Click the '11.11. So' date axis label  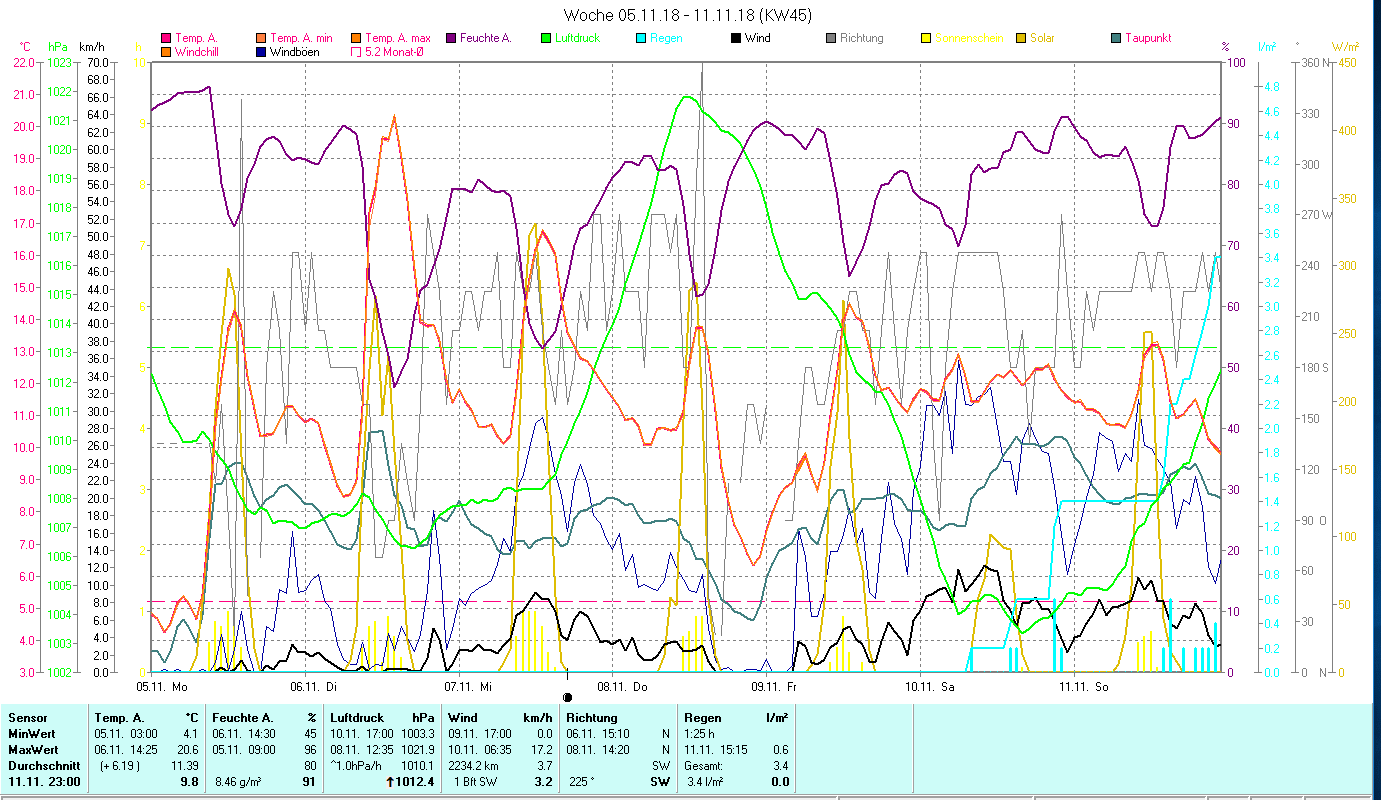coord(1084,686)
